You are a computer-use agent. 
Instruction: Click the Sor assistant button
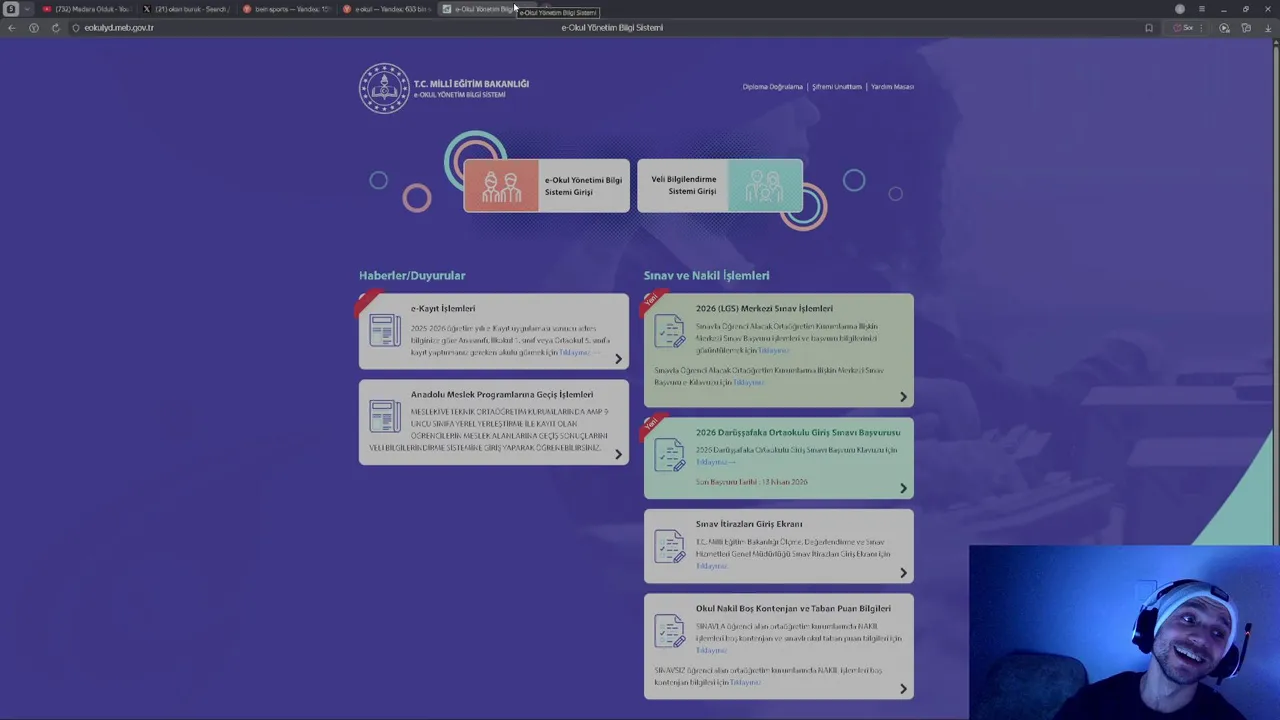(x=1185, y=28)
